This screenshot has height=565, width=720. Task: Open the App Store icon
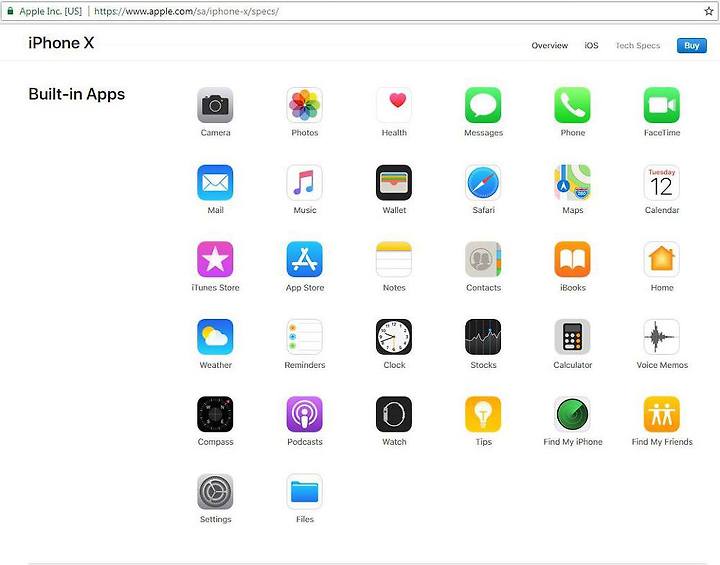pyautogui.click(x=304, y=260)
